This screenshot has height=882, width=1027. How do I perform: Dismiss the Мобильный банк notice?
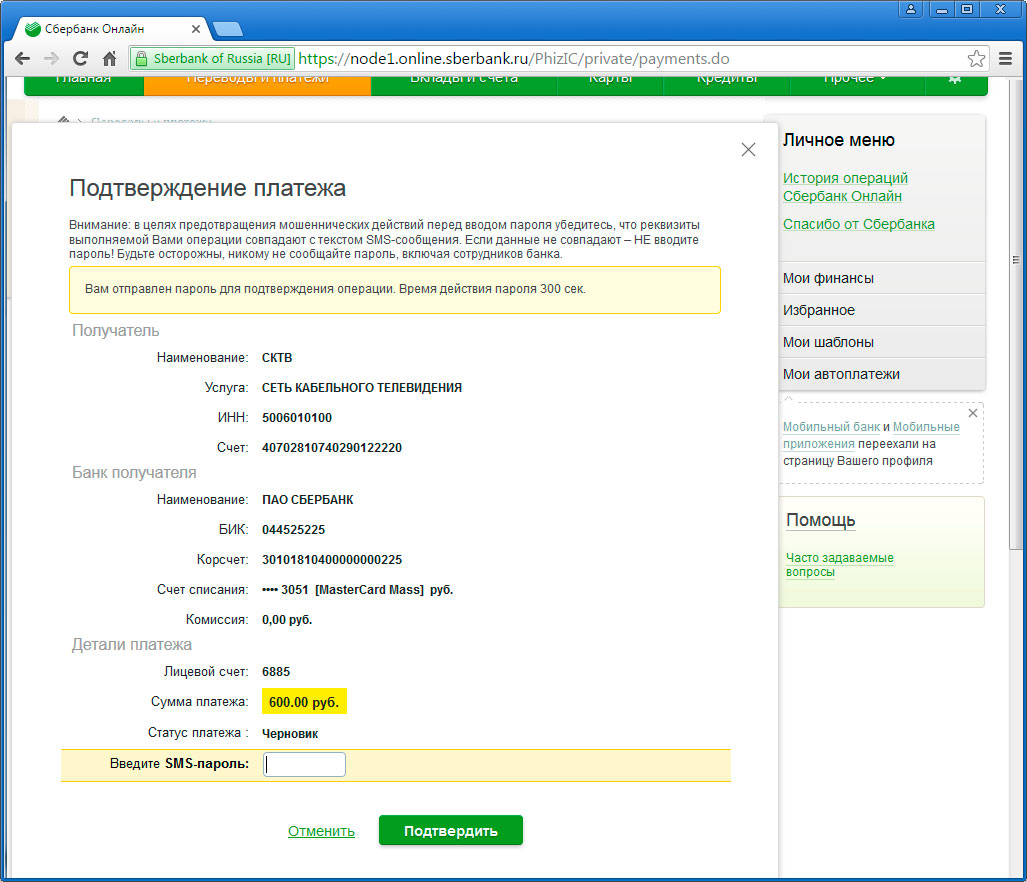click(973, 413)
